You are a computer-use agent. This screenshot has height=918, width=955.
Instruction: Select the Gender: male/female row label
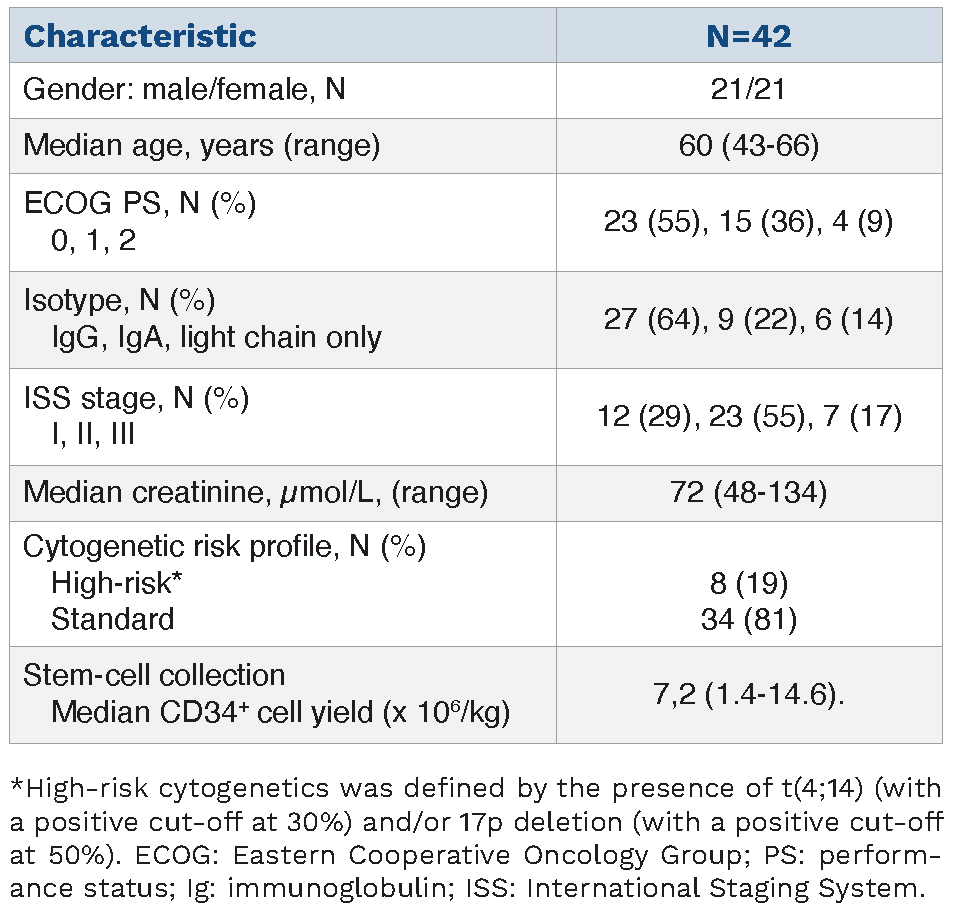coord(184,90)
